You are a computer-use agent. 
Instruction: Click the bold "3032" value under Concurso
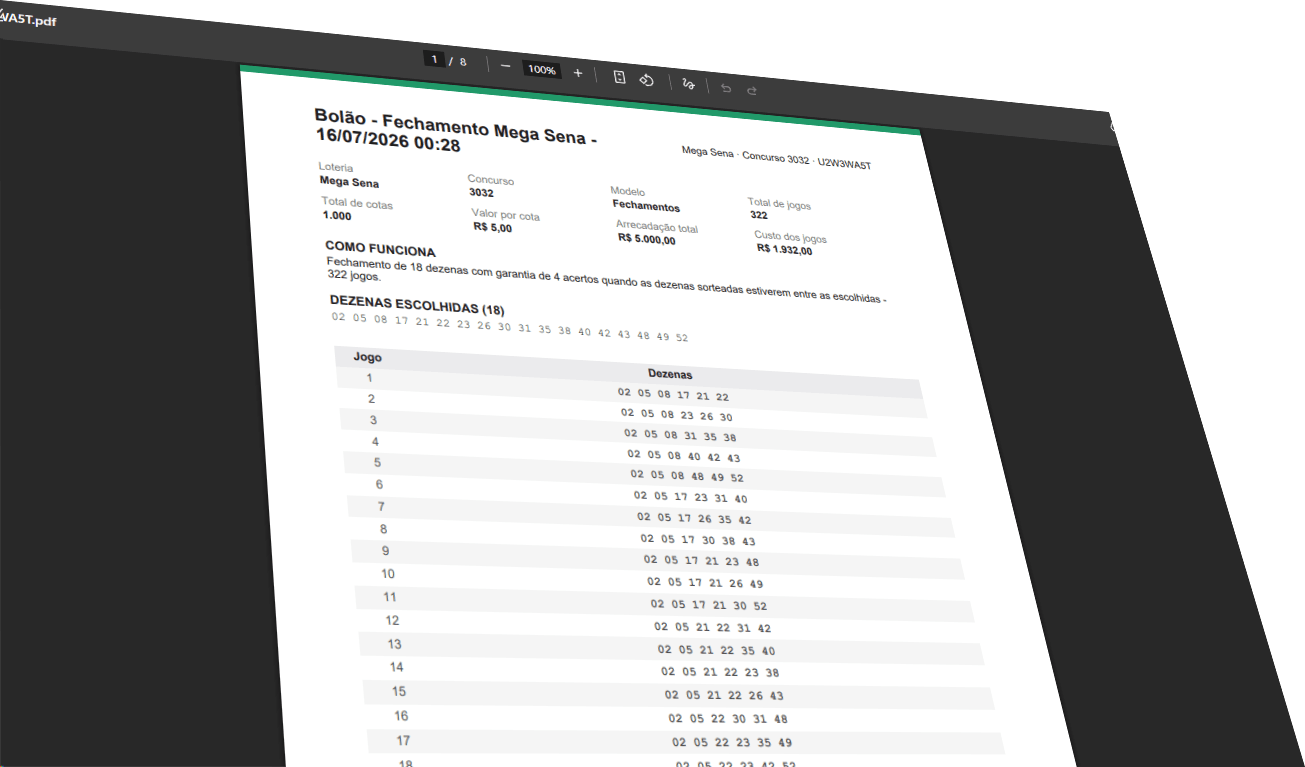click(481, 193)
